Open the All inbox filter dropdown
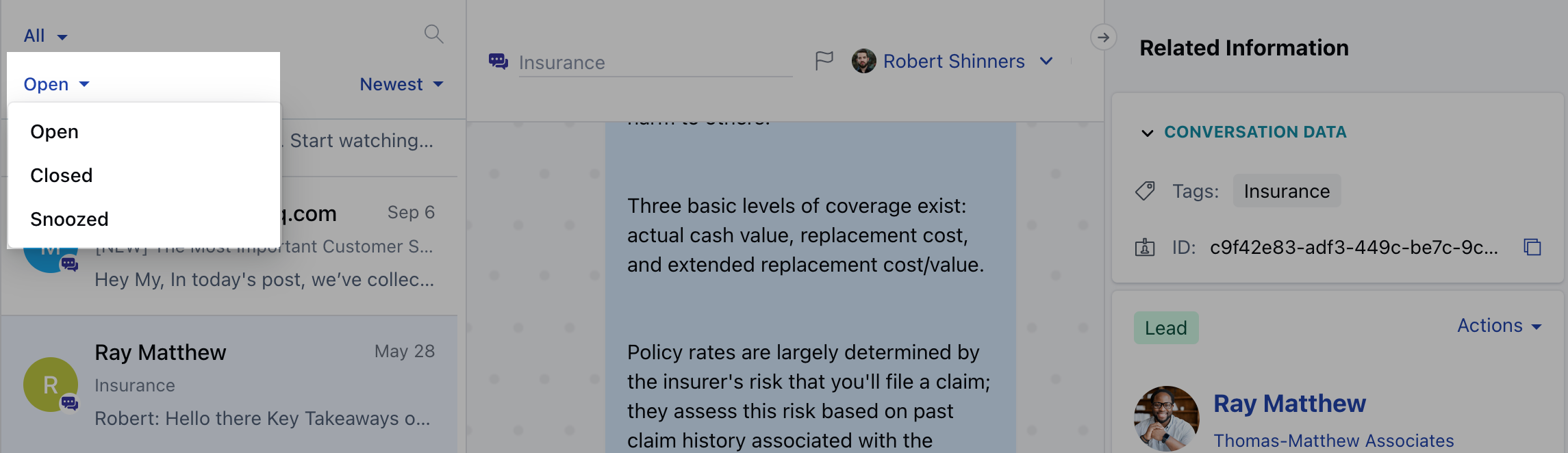The image size is (1568, 453). 45,36
